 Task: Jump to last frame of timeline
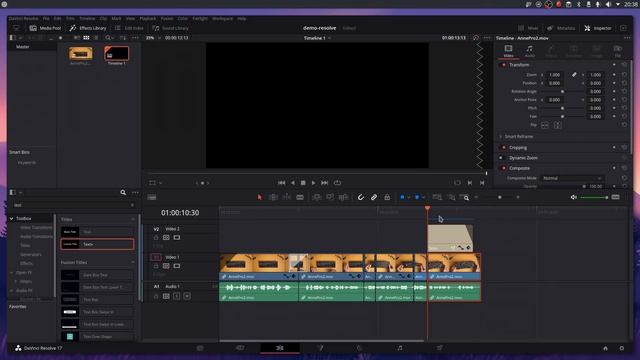pyautogui.click(x=324, y=183)
